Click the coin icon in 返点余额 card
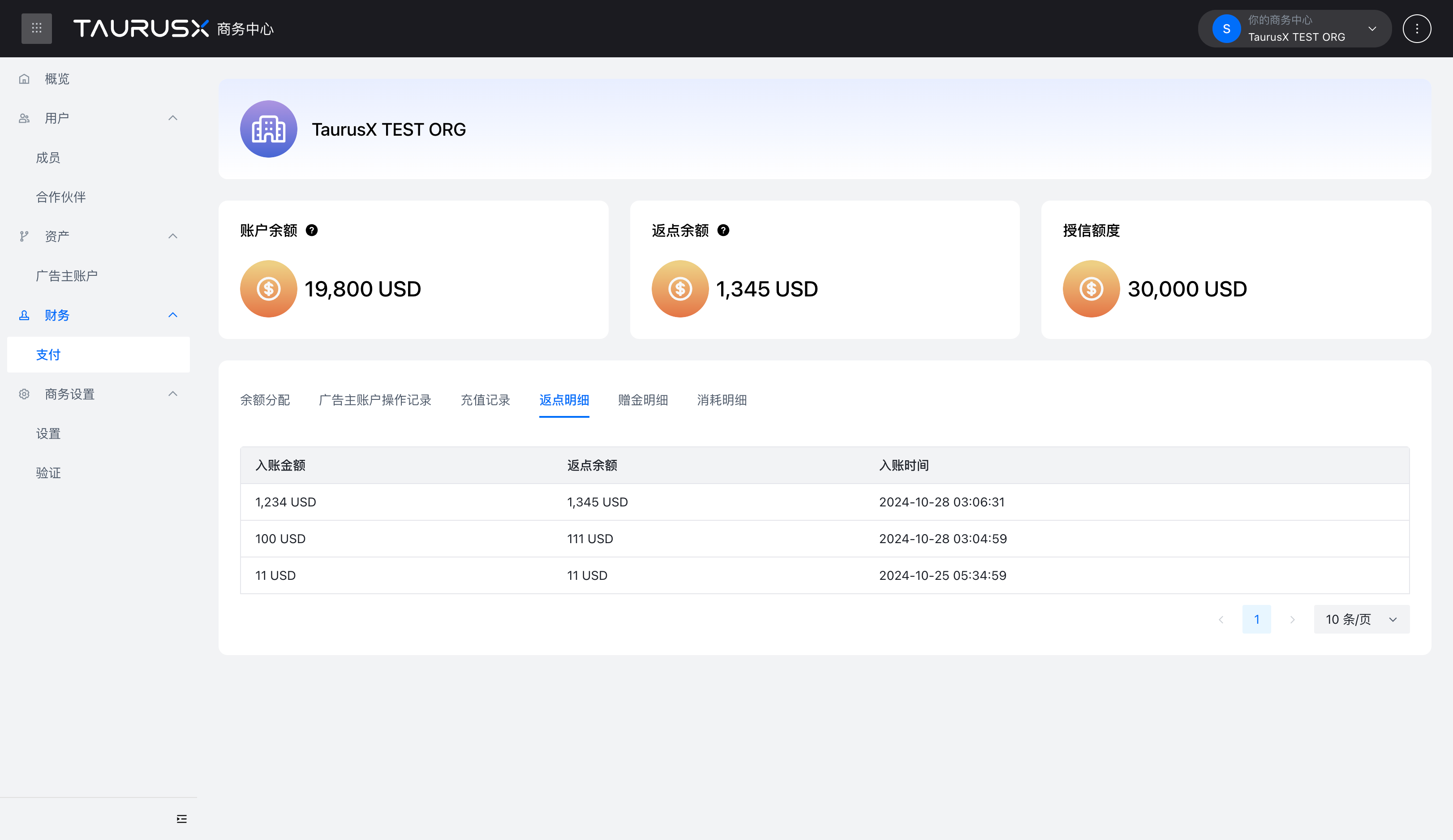This screenshot has height=840, width=1453. coord(680,289)
